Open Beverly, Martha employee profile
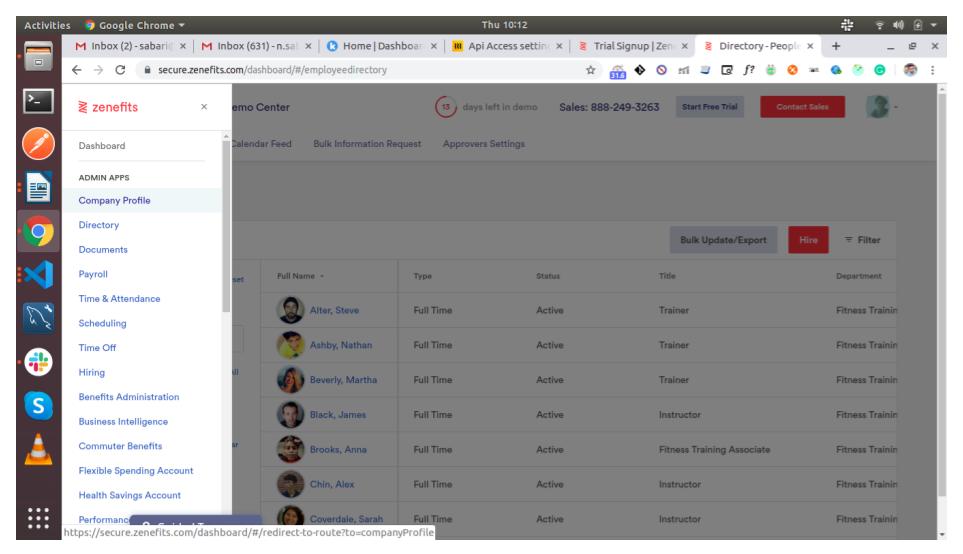 [343, 380]
